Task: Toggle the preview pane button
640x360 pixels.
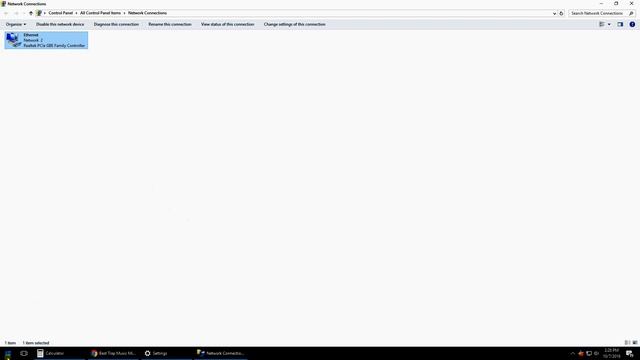Action: pos(620,24)
